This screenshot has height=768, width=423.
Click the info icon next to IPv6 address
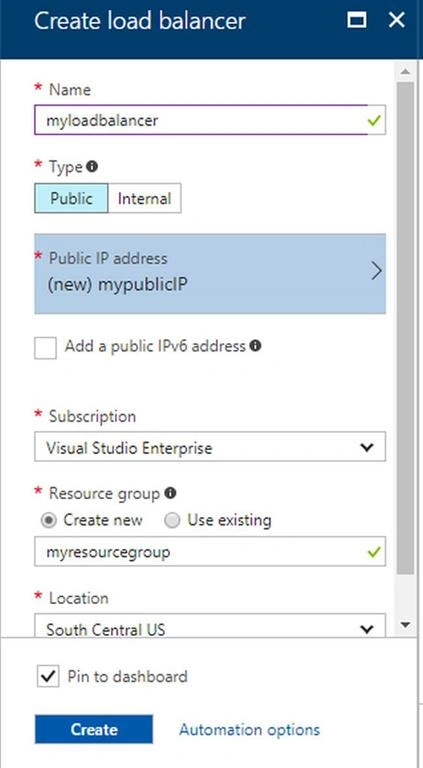pos(255,346)
